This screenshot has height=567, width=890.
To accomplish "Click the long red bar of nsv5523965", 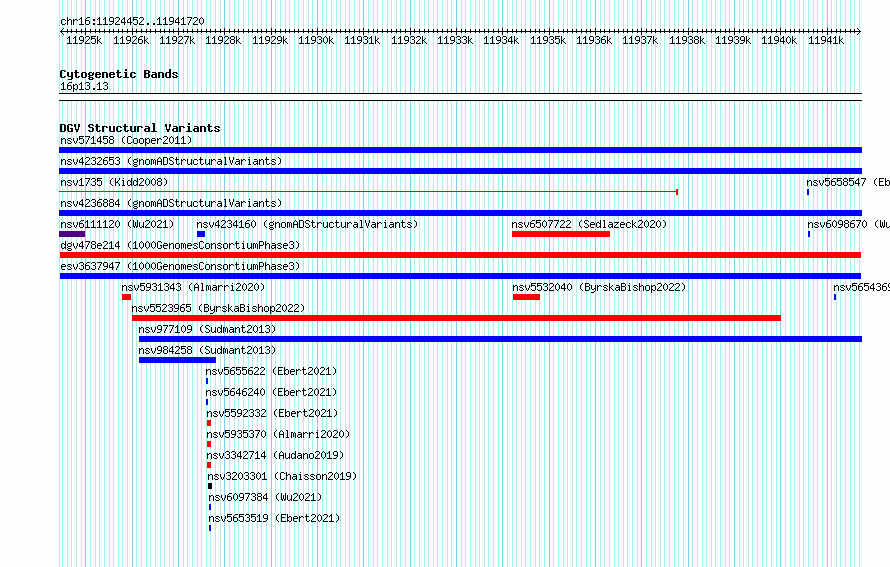I will (456, 318).
